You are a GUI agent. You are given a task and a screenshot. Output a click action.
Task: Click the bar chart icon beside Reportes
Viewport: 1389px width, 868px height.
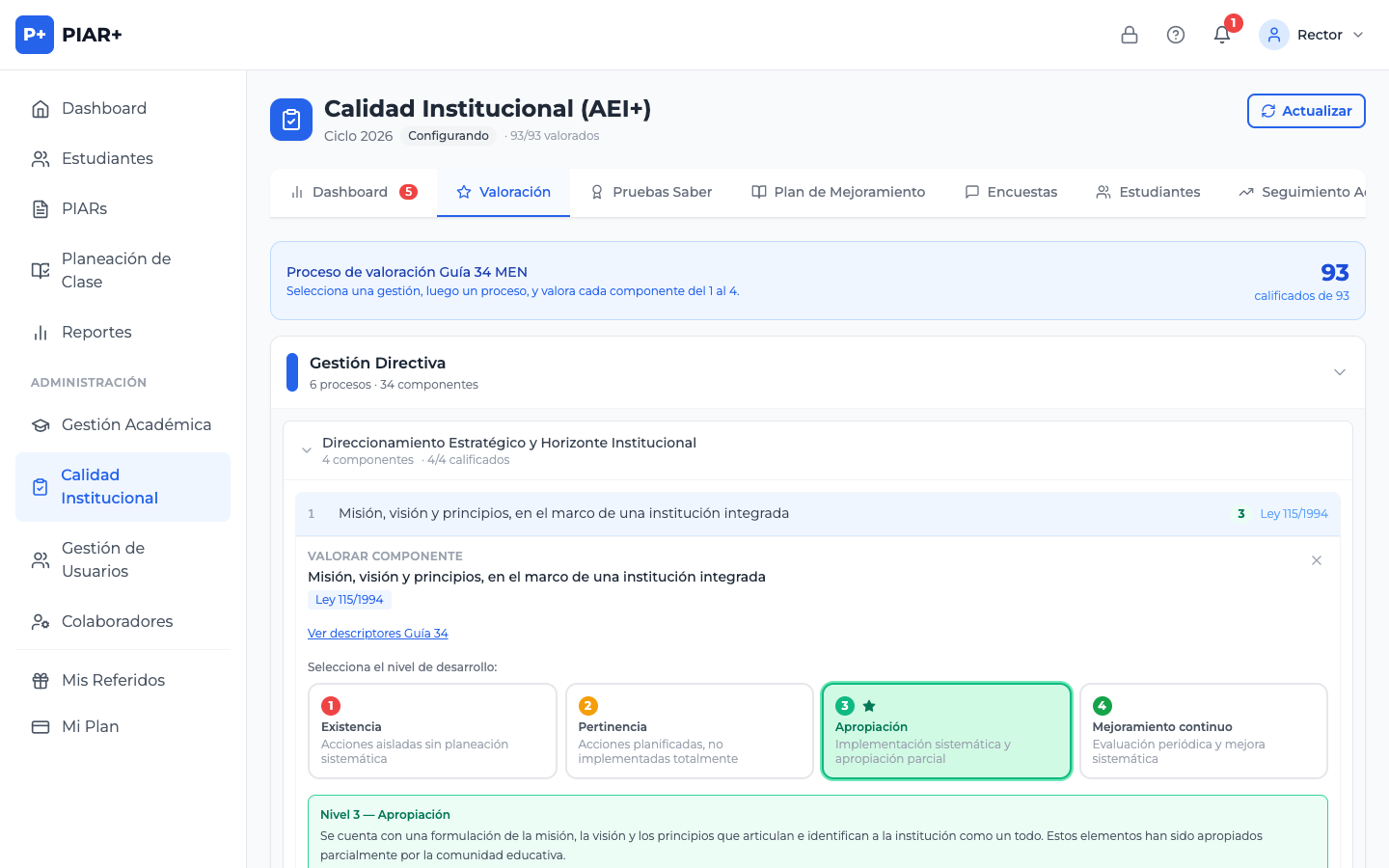(41, 333)
